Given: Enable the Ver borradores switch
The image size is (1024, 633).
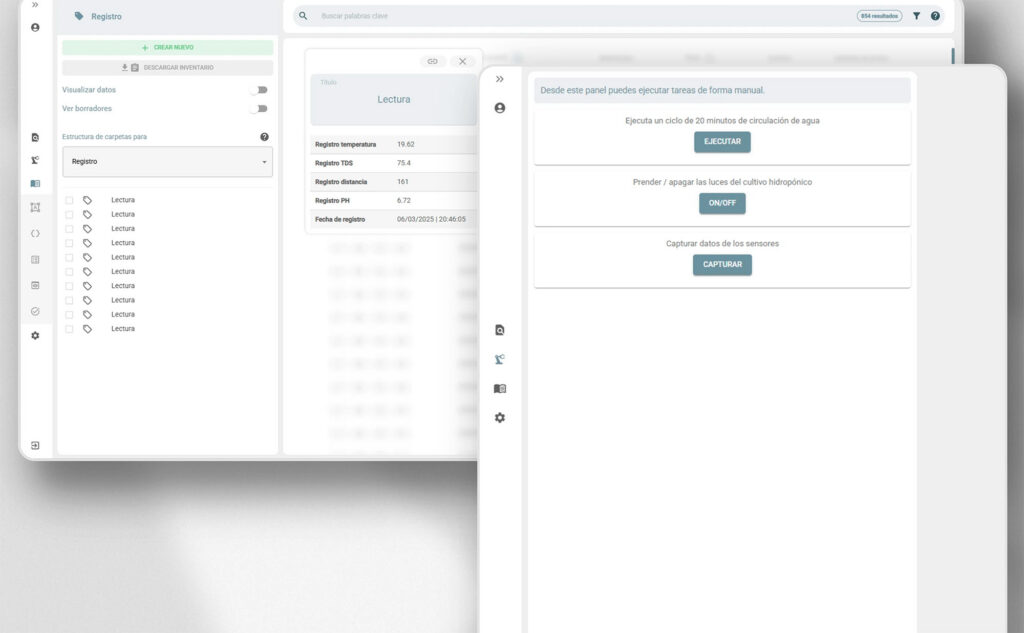Looking at the screenshot, I should pos(260,108).
